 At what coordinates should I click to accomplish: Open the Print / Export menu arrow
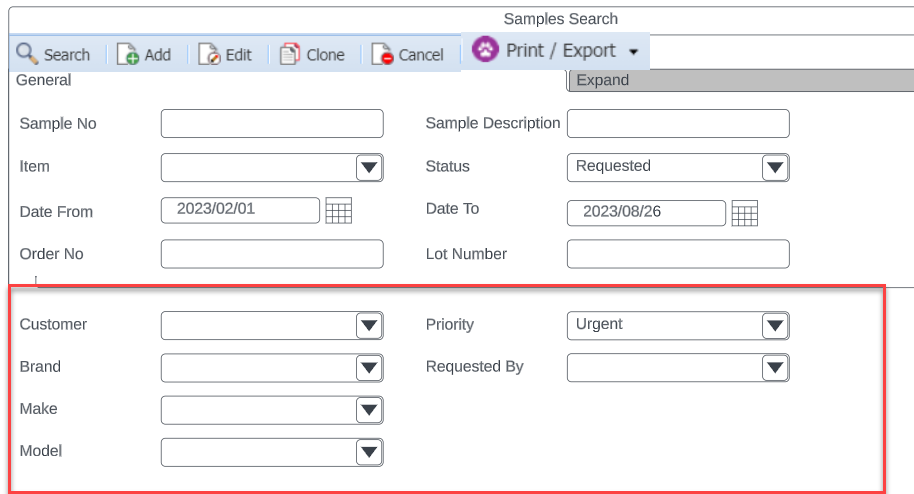(634, 51)
